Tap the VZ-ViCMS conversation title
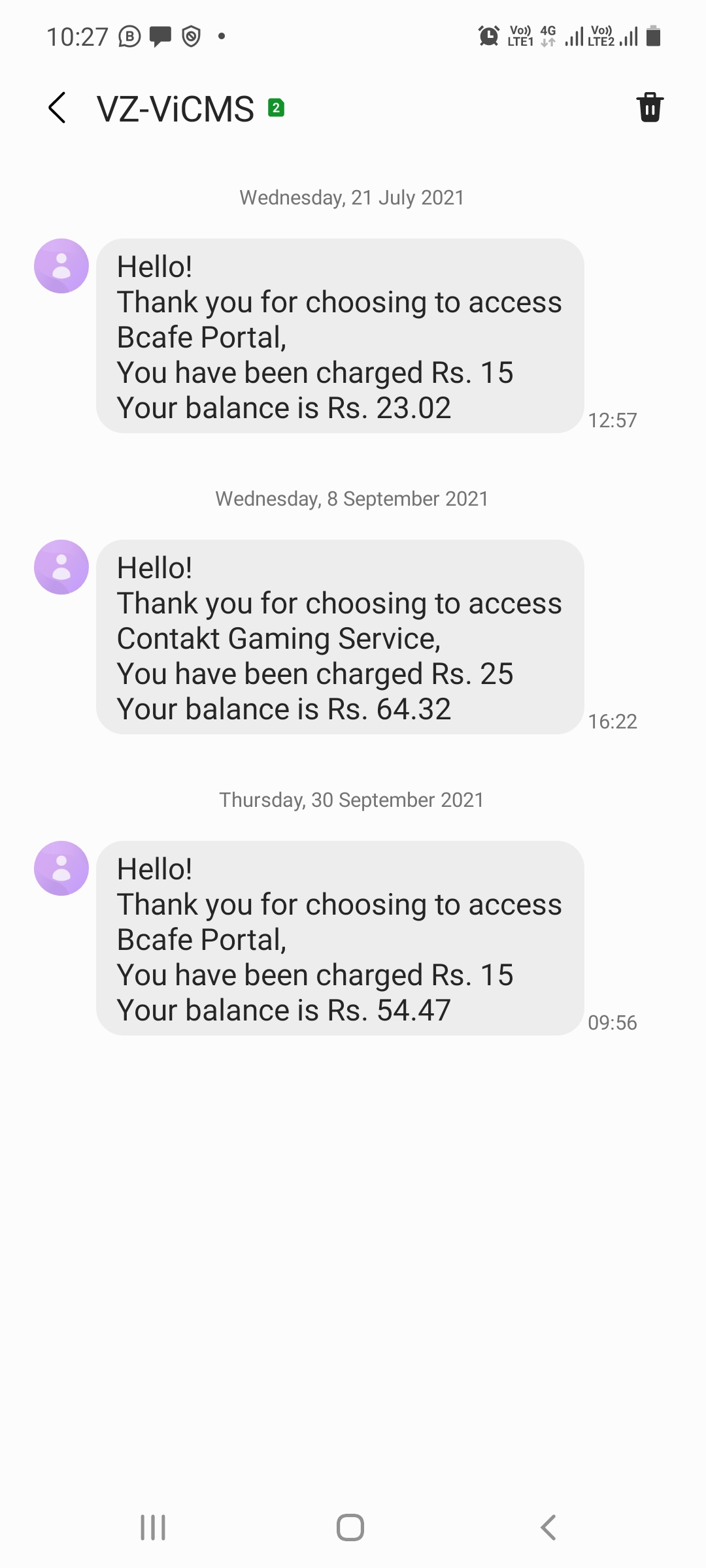 tap(175, 108)
